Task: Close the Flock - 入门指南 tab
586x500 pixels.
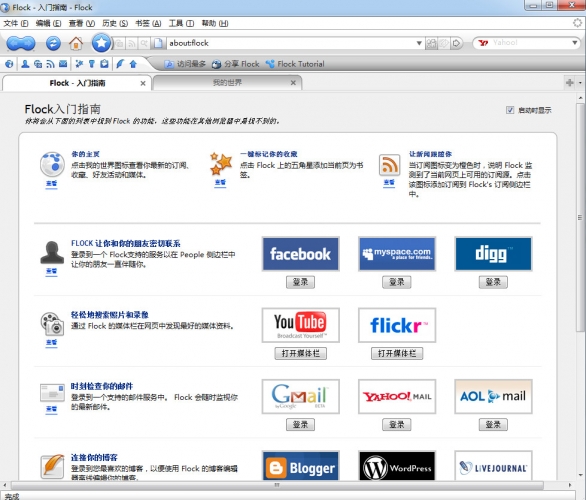Action: tap(143, 83)
